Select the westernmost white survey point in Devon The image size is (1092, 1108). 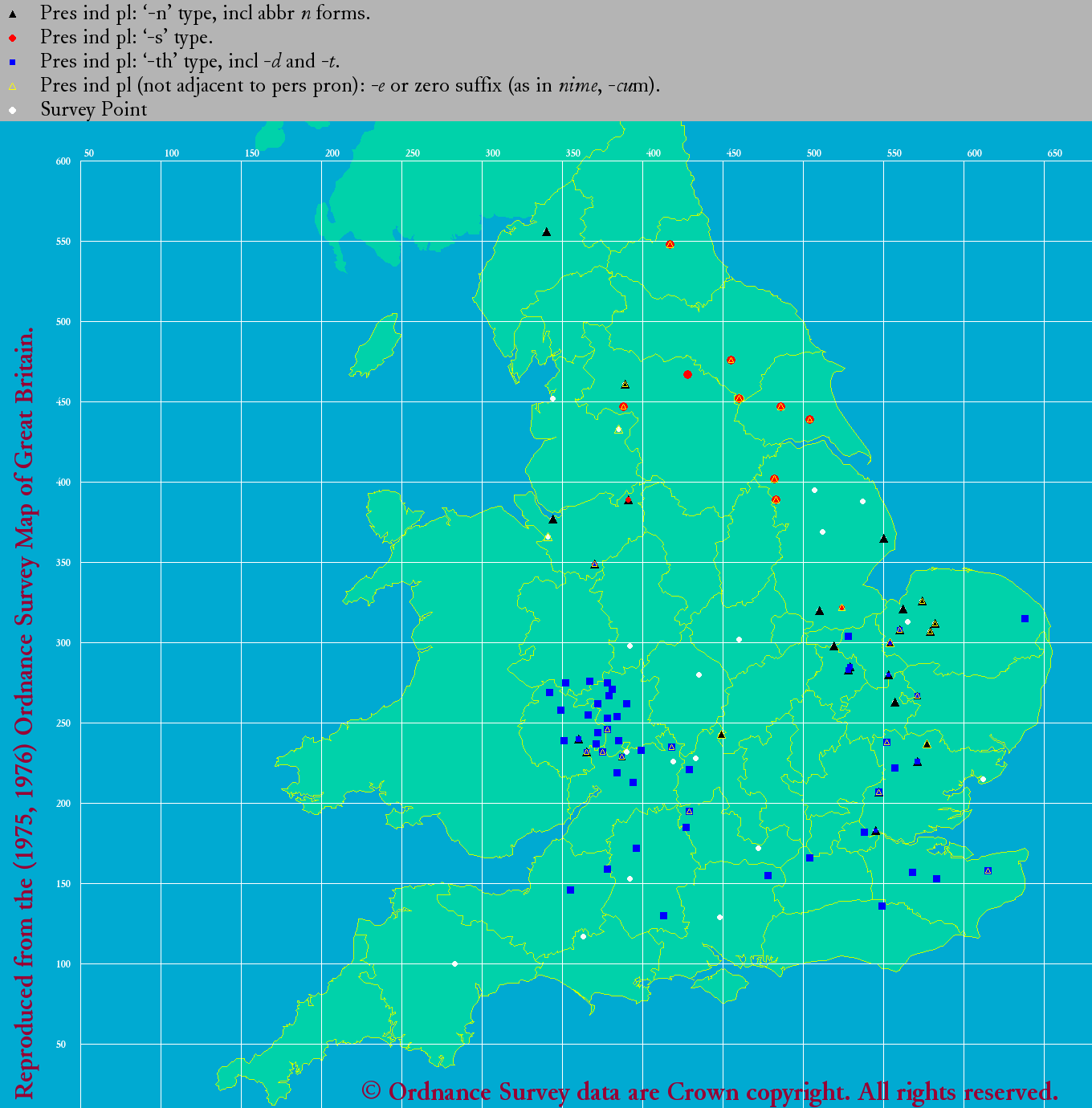pyautogui.click(x=454, y=963)
